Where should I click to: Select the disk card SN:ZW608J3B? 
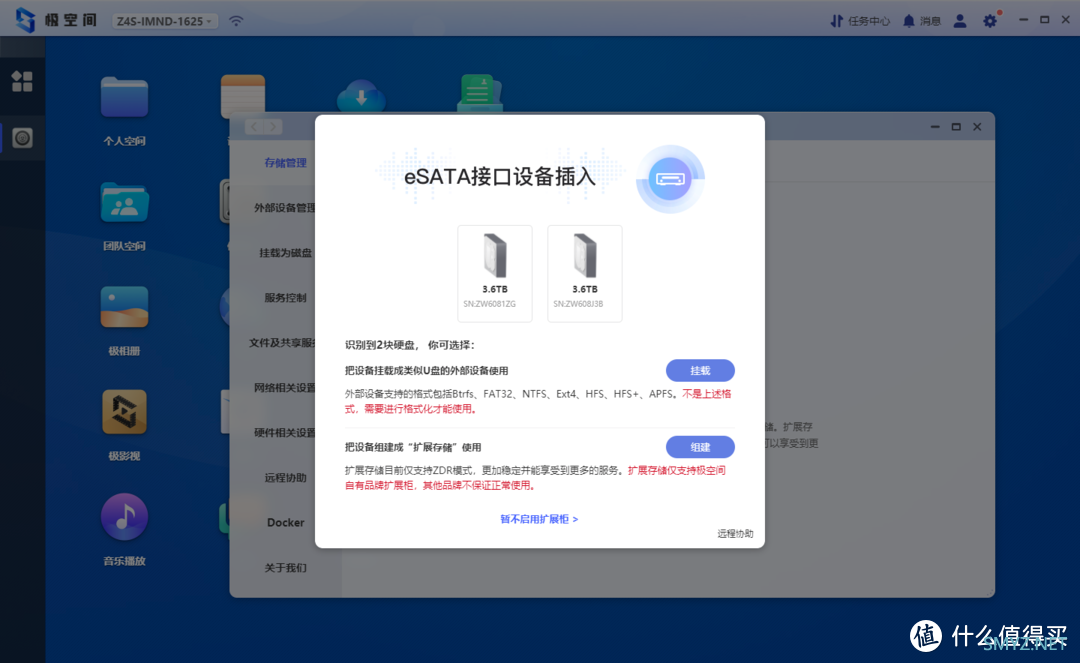tap(585, 273)
